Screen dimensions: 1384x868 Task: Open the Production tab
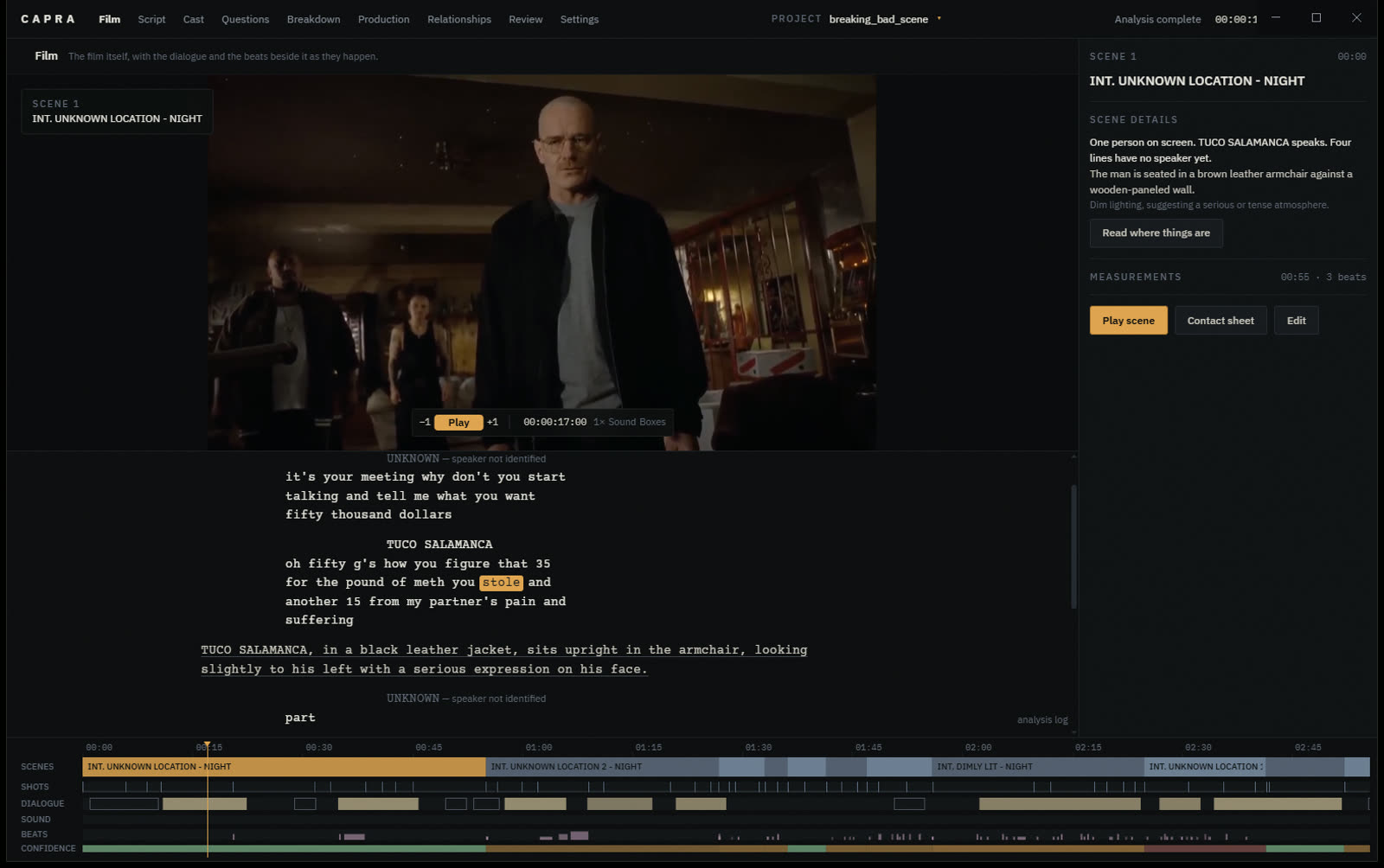click(383, 19)
